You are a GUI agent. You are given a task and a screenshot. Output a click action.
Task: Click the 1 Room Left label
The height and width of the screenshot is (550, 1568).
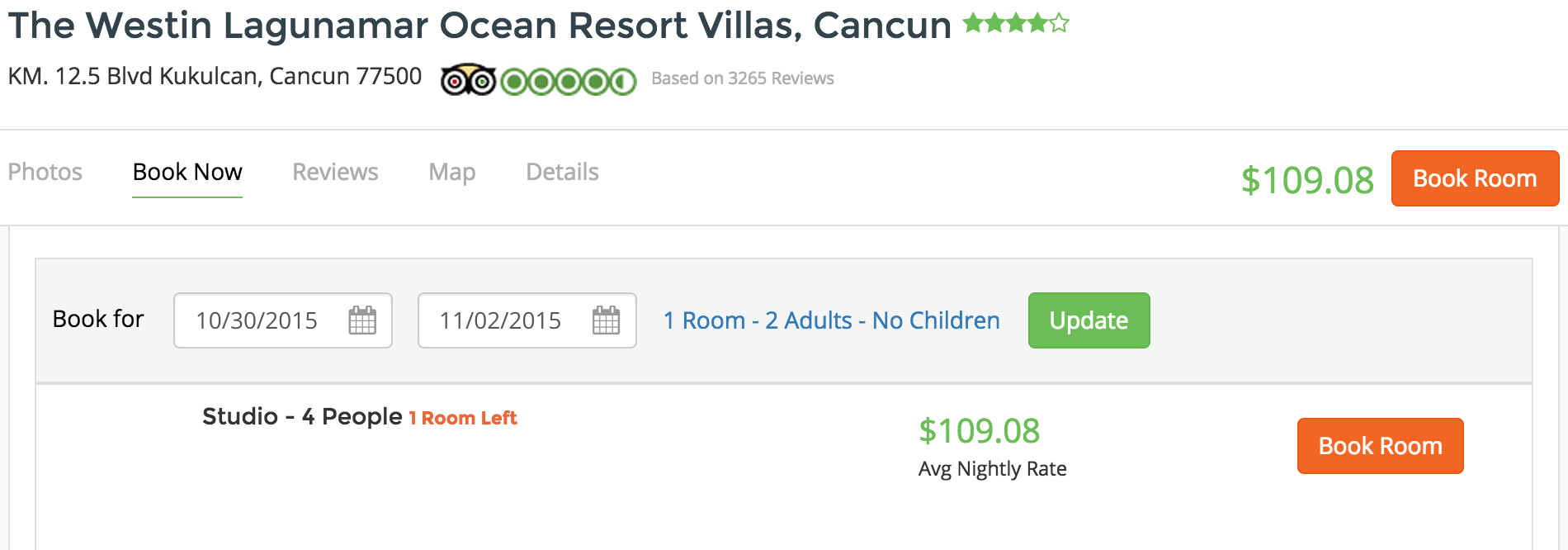tap(462, 418)
